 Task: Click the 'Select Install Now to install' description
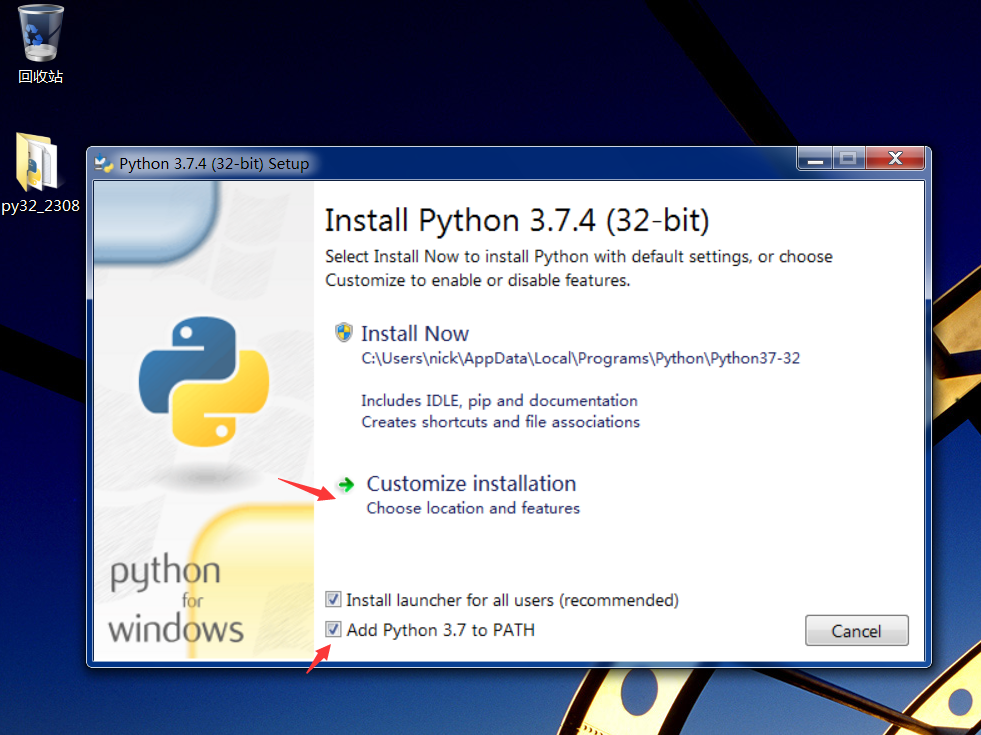[579, 268]
